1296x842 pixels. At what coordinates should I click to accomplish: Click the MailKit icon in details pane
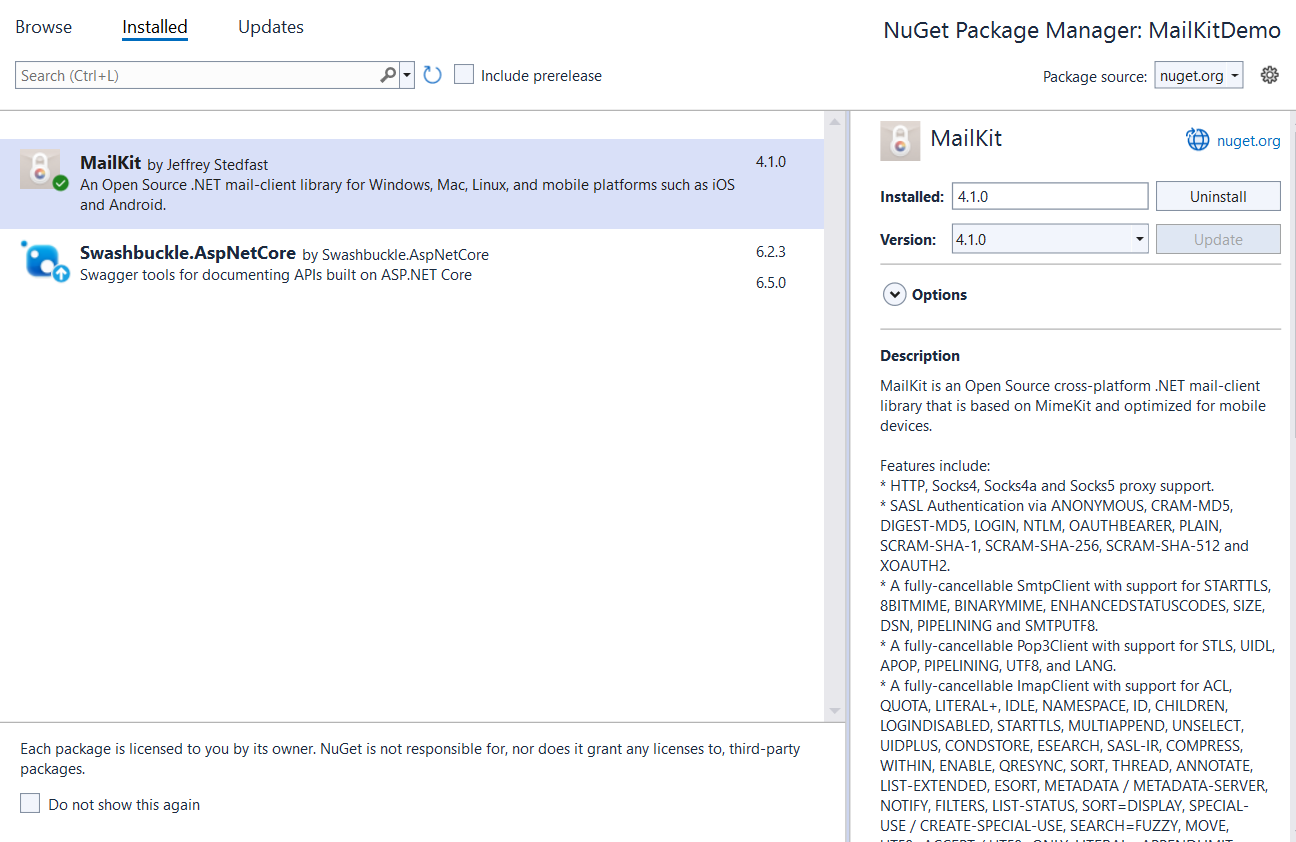coord(900,141)
